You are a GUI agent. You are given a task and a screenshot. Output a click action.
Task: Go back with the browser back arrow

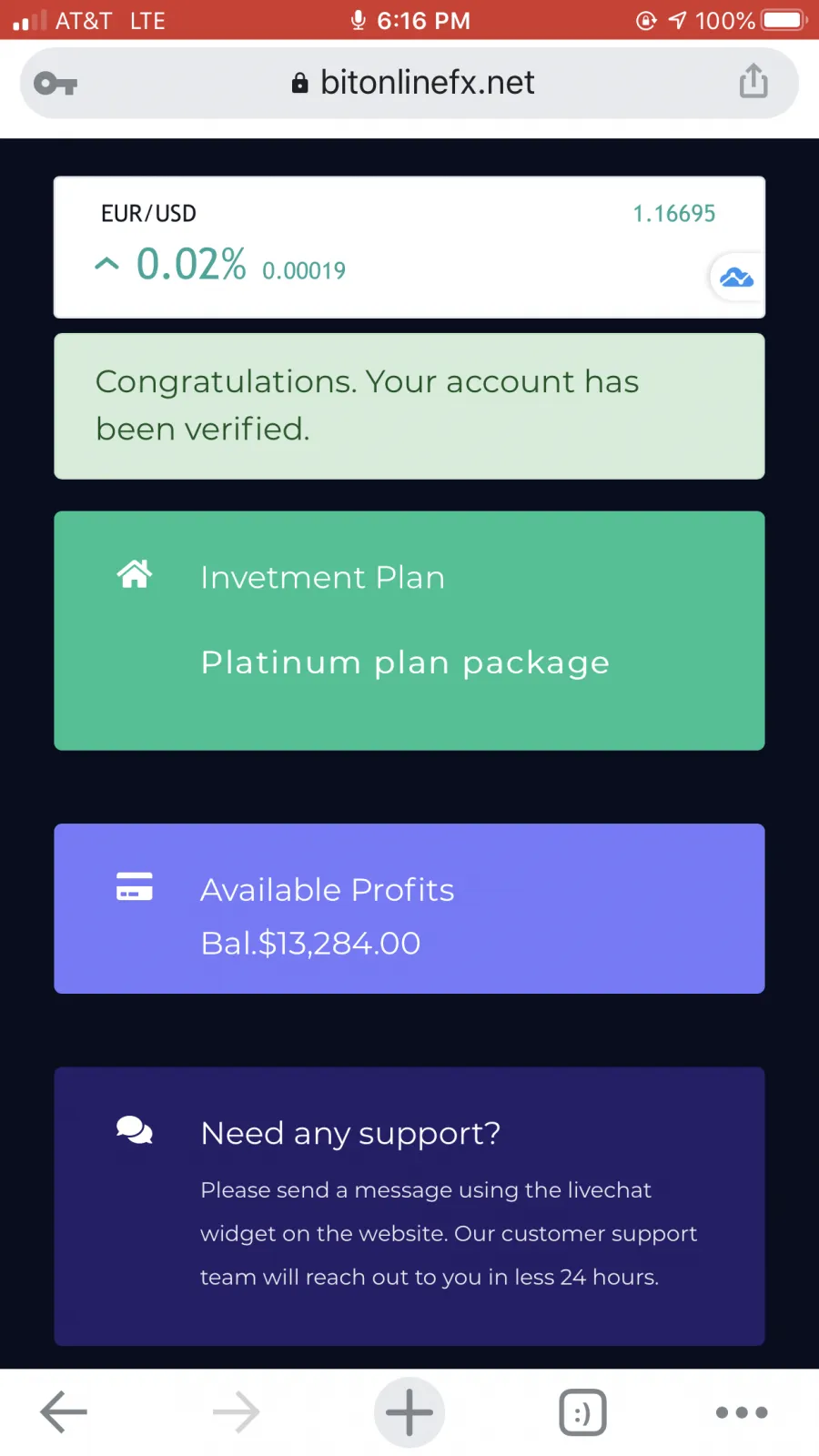click(64, 1412)
